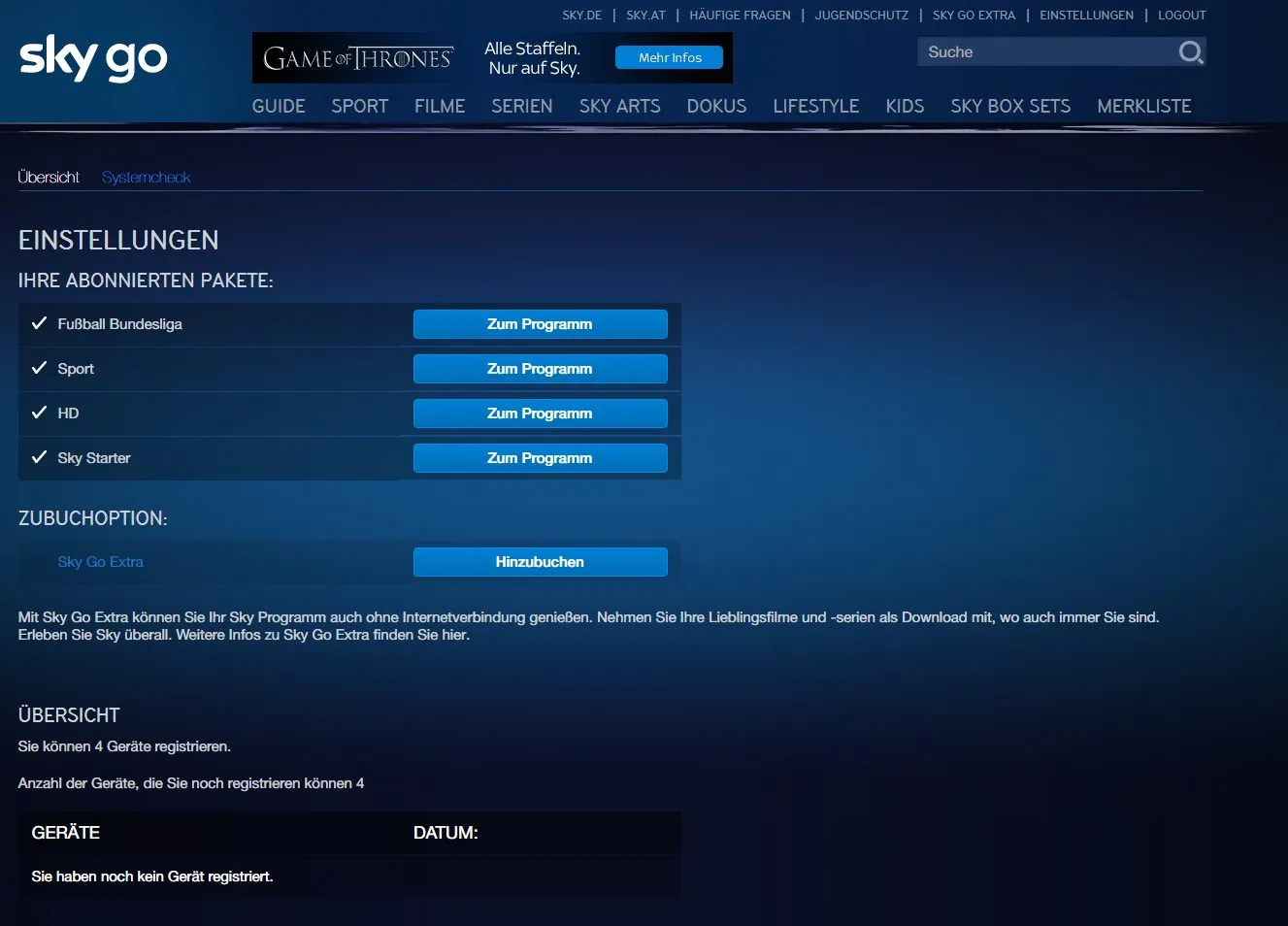Click SKY GO EXTRA top link
This screenshot has height=926, width=1288.
[x=974, y=16]
